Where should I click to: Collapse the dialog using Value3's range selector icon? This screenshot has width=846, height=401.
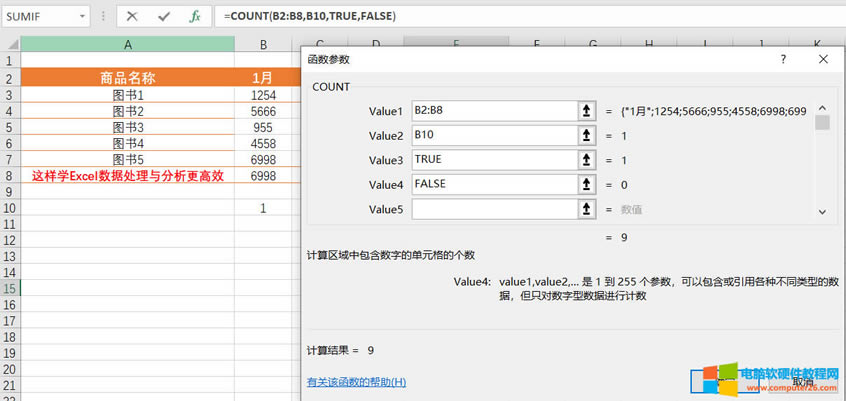click(x=586, y=160)
